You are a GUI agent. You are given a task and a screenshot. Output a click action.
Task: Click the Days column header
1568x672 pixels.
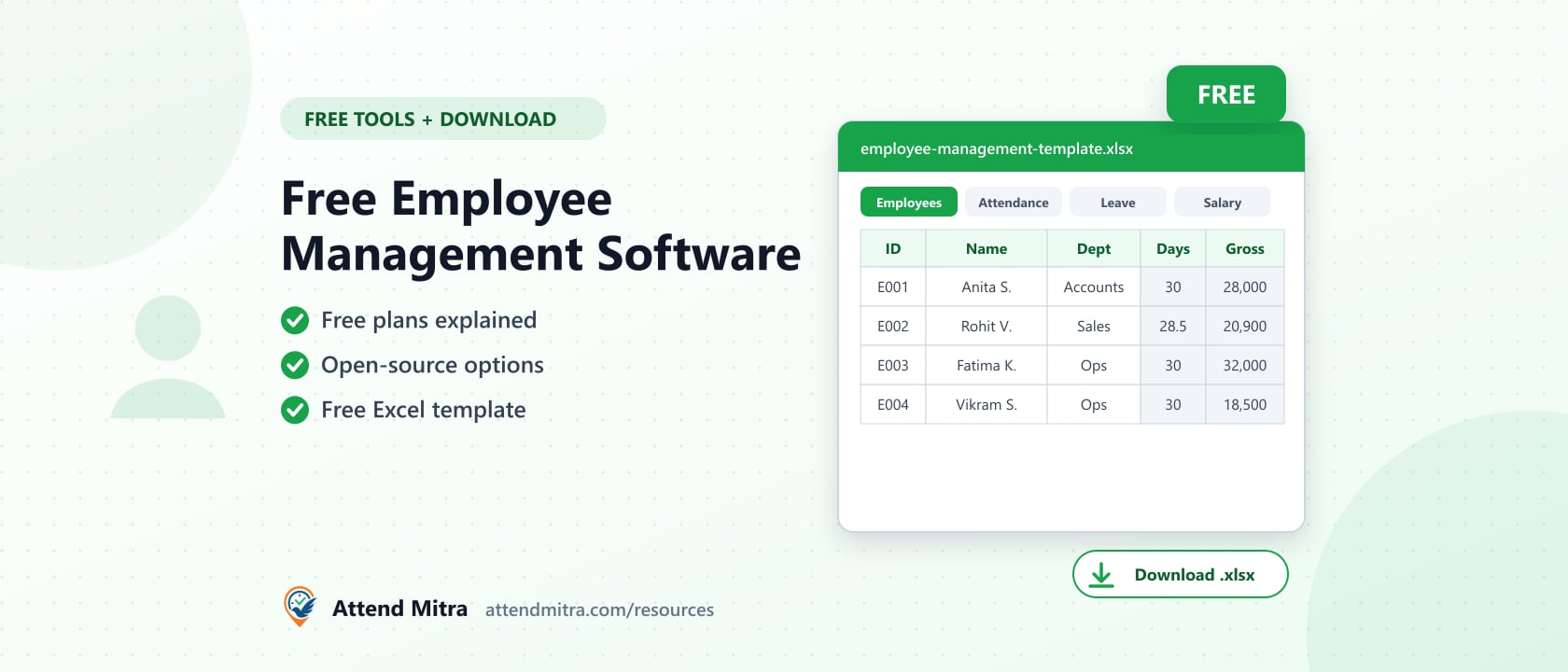pos(1173,248)
